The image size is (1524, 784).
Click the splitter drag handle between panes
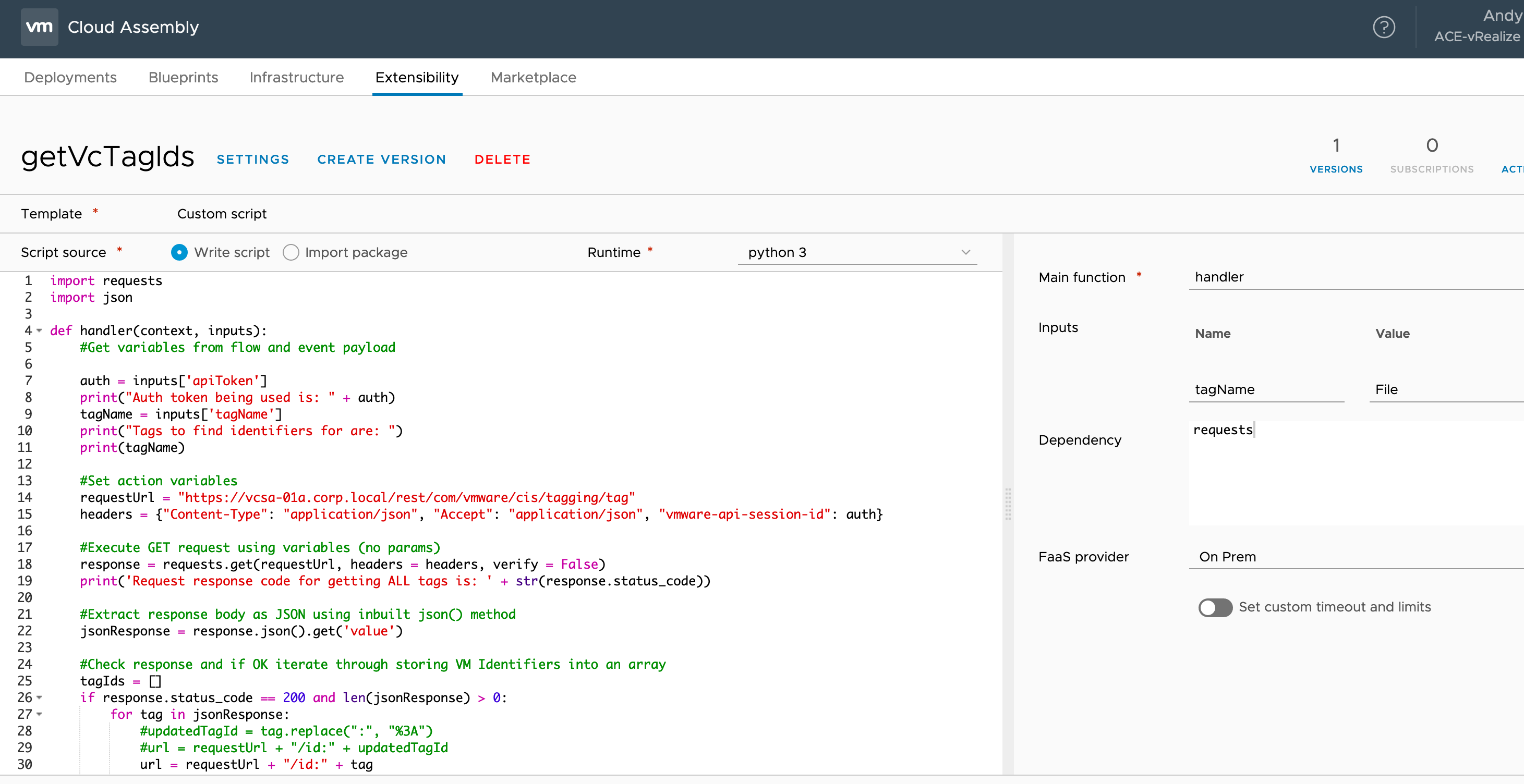tap(1008, 504)
